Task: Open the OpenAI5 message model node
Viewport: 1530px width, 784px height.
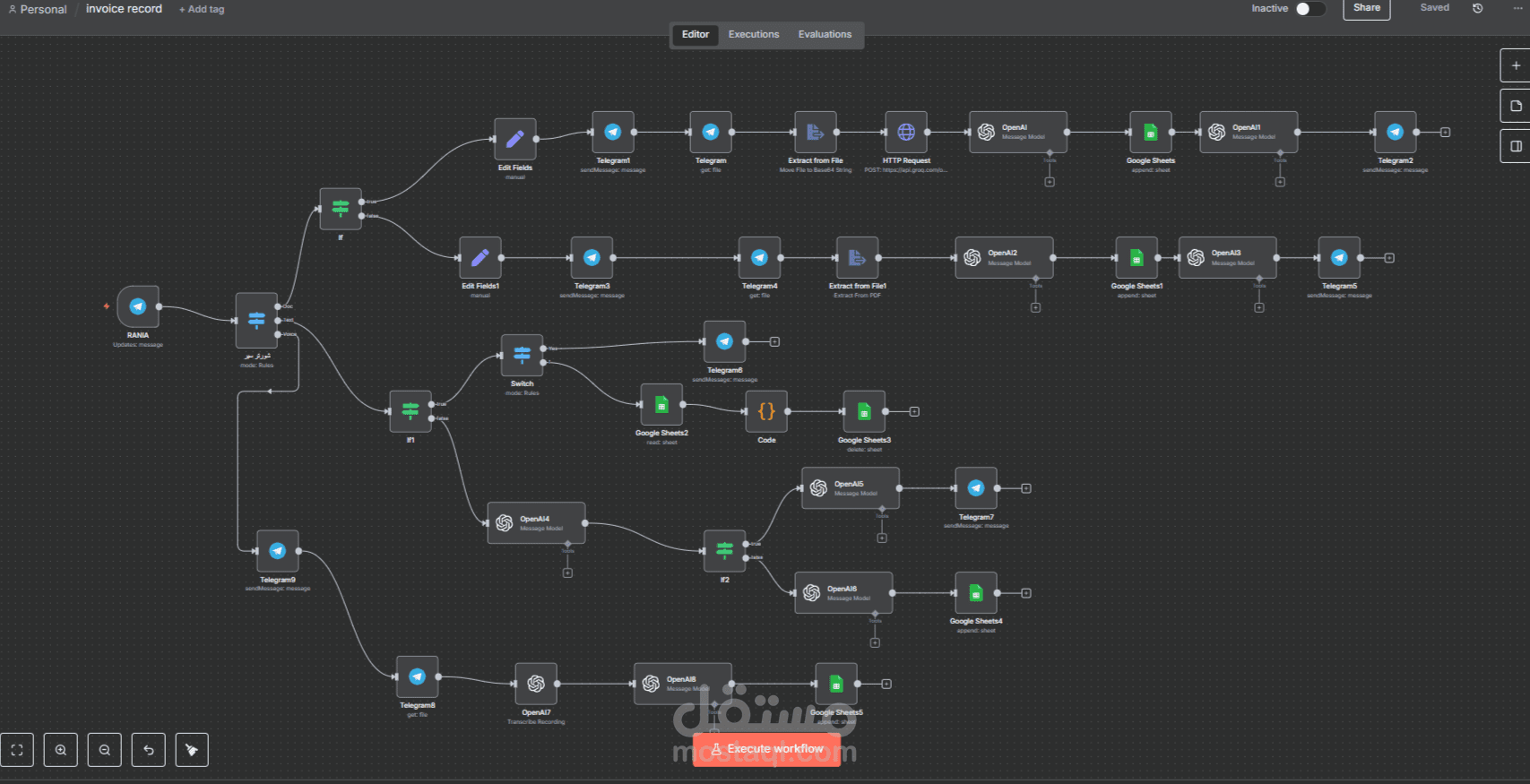Action: tap(851, 488)
